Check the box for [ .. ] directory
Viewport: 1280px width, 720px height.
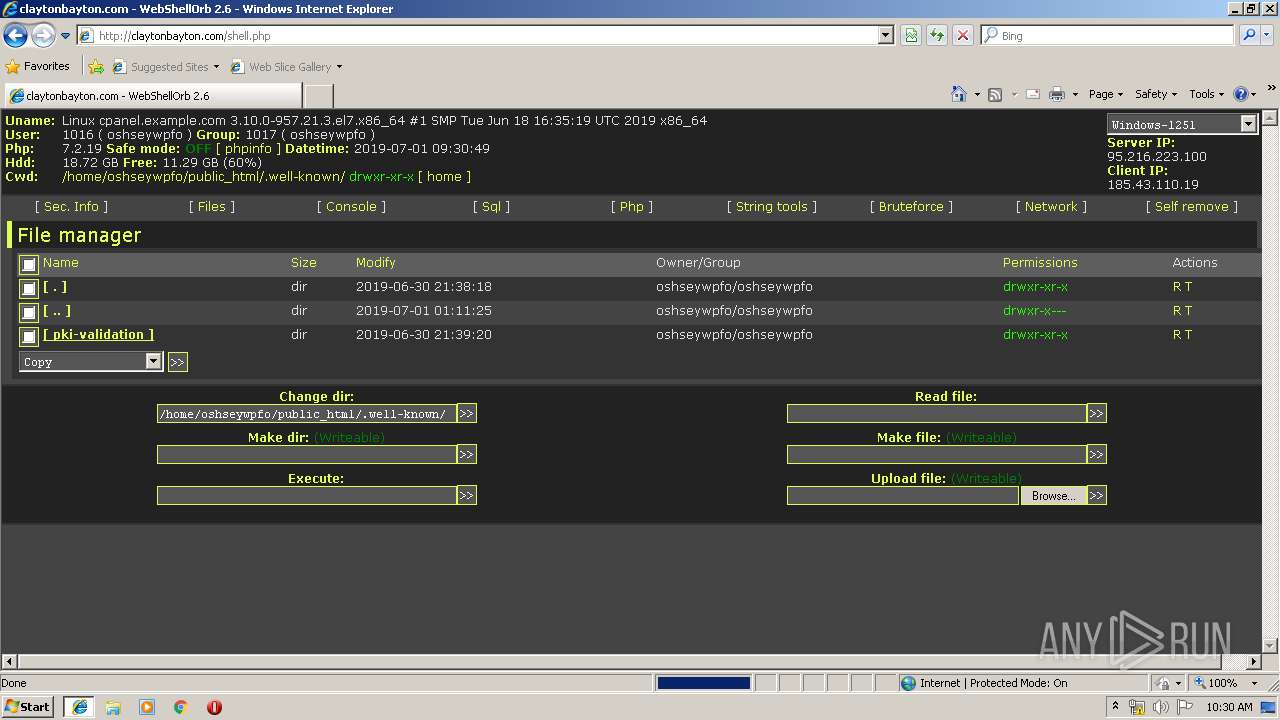click(x=29, y=312)
